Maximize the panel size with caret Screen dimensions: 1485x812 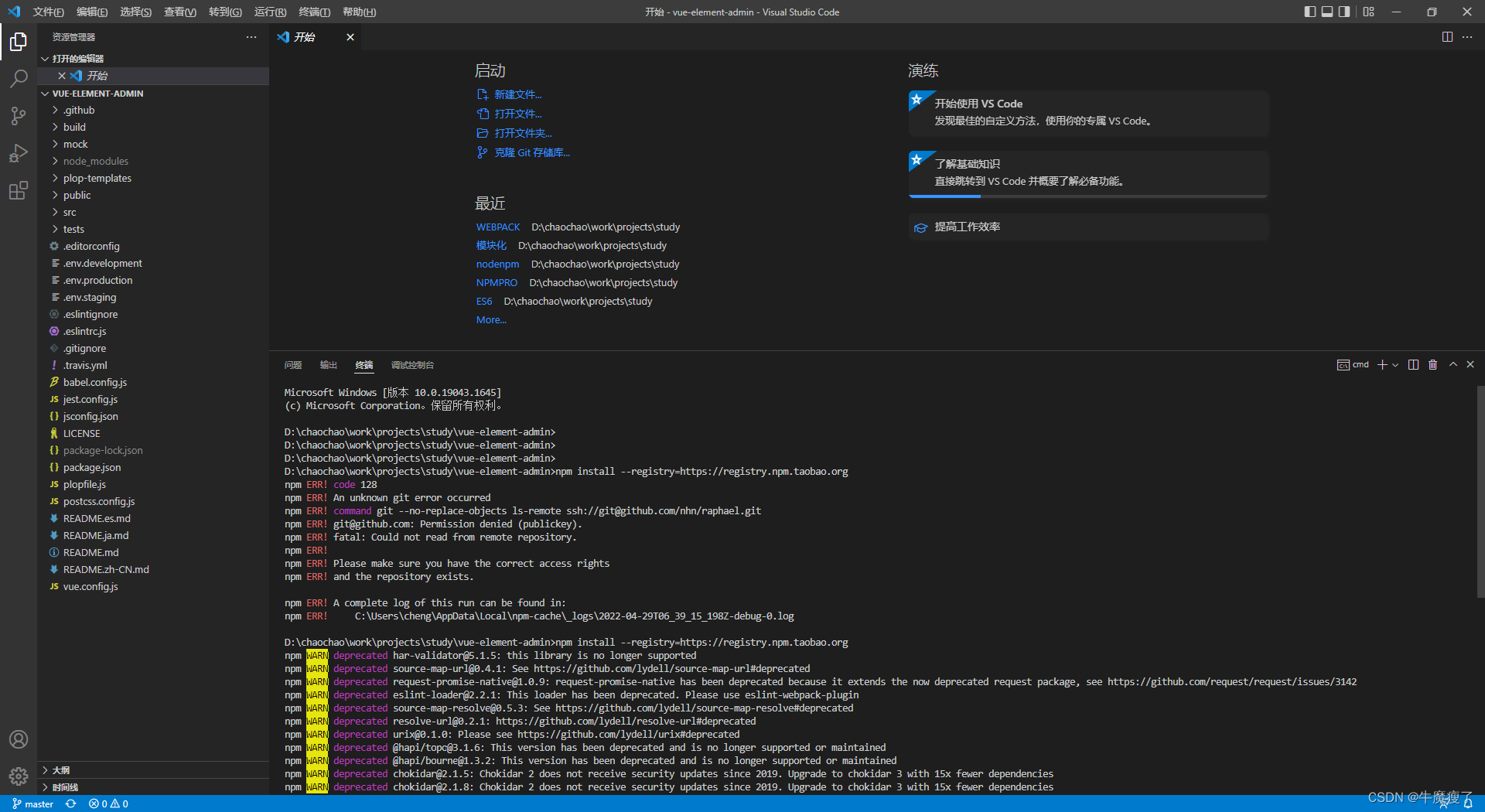[1453, 365]
